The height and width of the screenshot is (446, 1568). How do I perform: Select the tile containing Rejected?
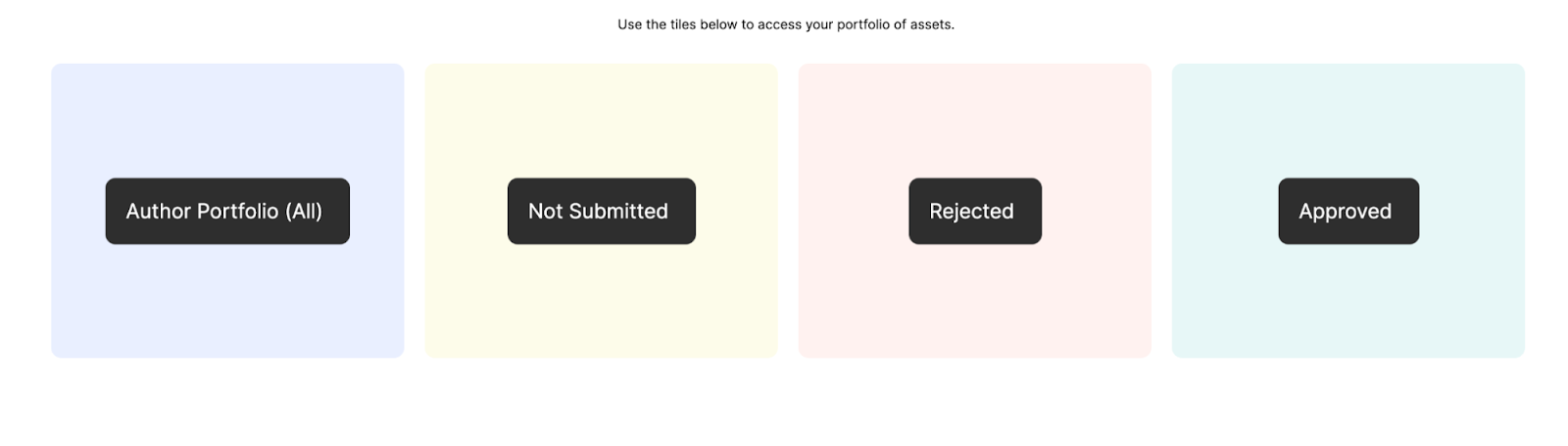974,118
